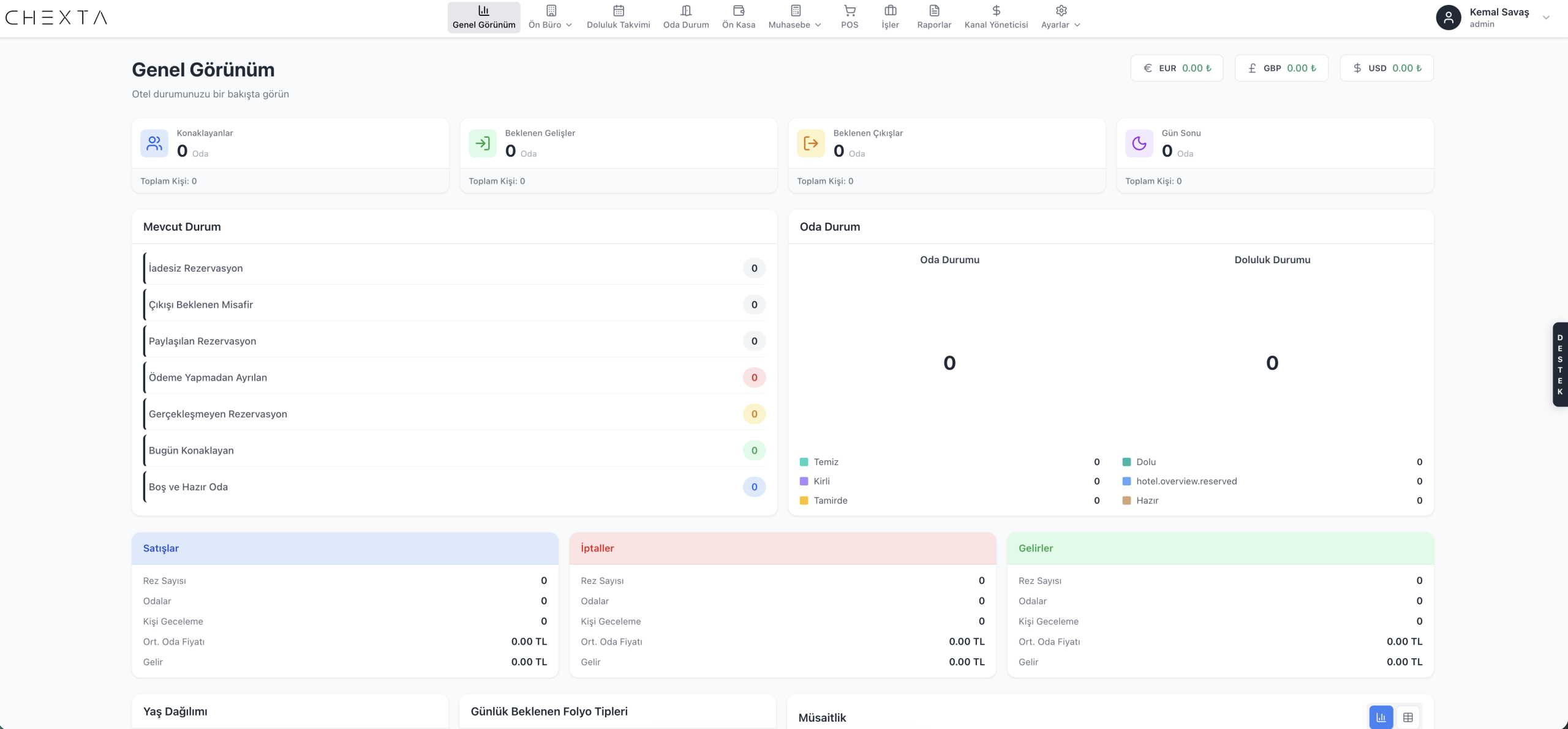Click the EUR exchange rate button
The height and width of the screenshot is (729, 1568).
[1176, 68]
